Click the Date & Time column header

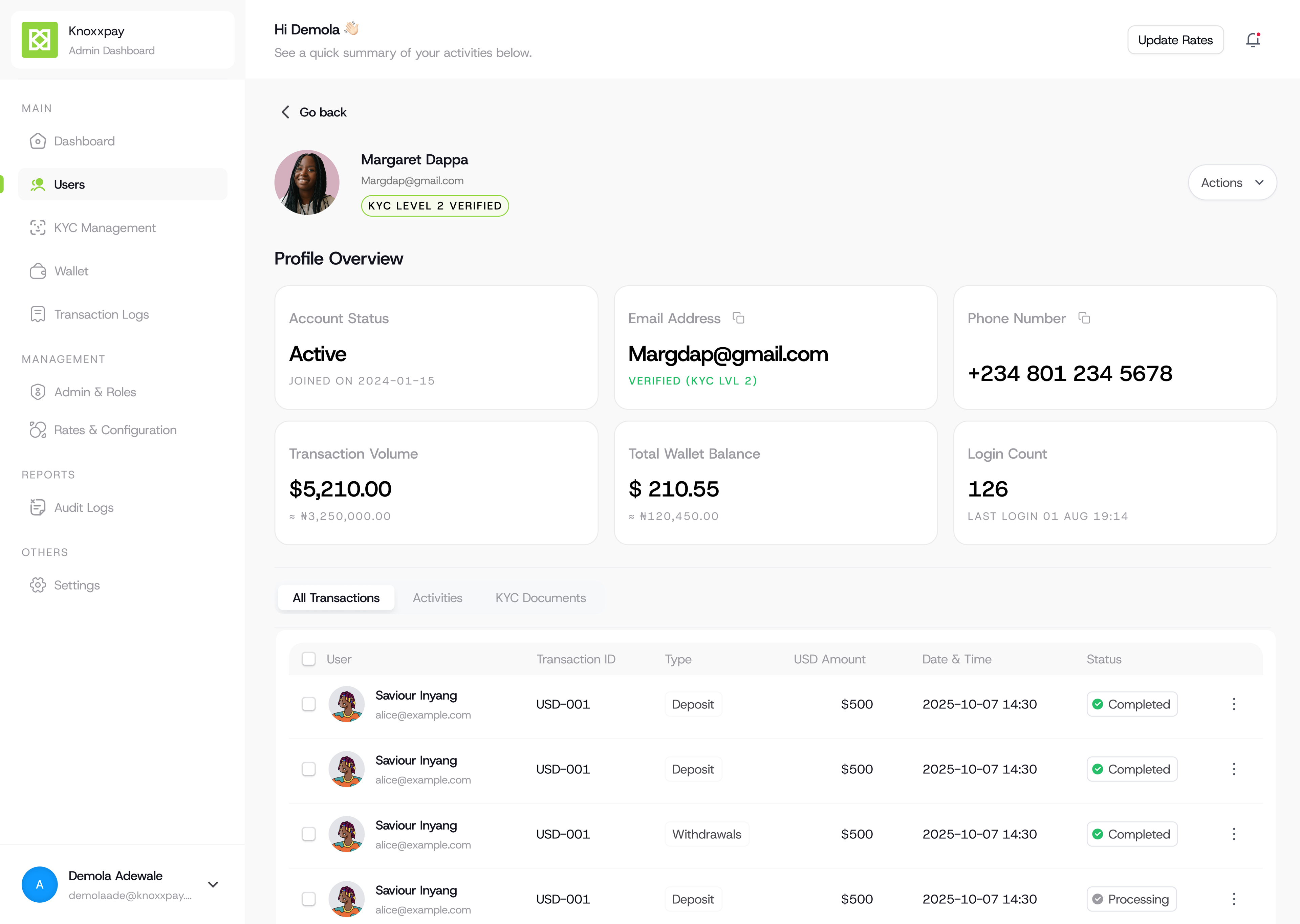[x=956, y=659]
